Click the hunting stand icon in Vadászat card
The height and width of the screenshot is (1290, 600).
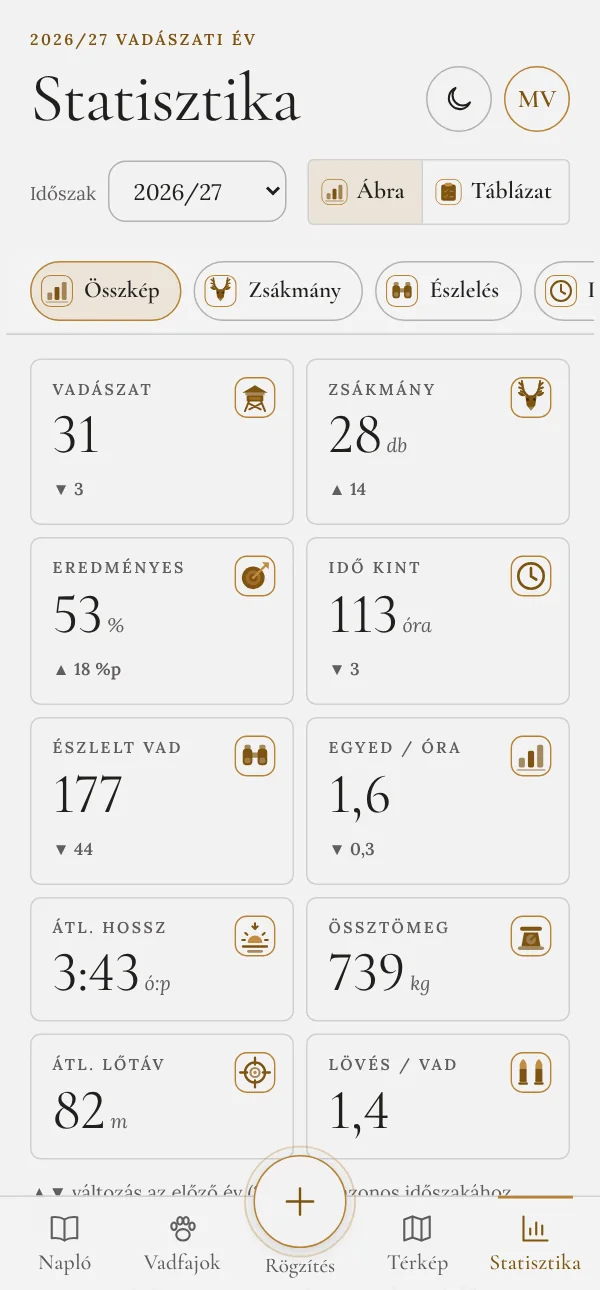click(x=255, y=397)
